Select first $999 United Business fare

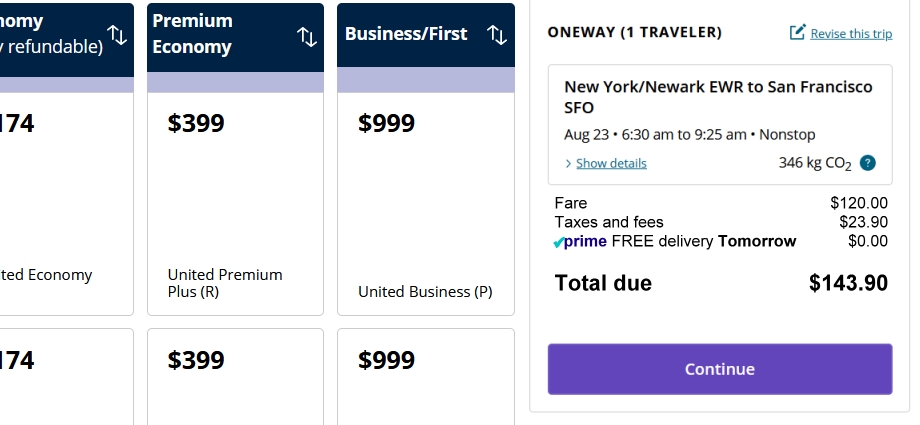[426, 204]
